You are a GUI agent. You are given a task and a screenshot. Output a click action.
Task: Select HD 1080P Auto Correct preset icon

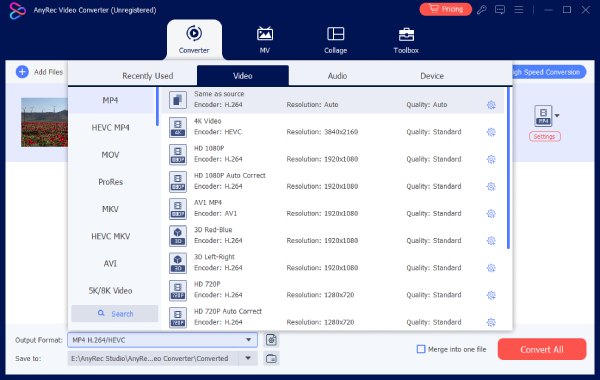point(178,181)
